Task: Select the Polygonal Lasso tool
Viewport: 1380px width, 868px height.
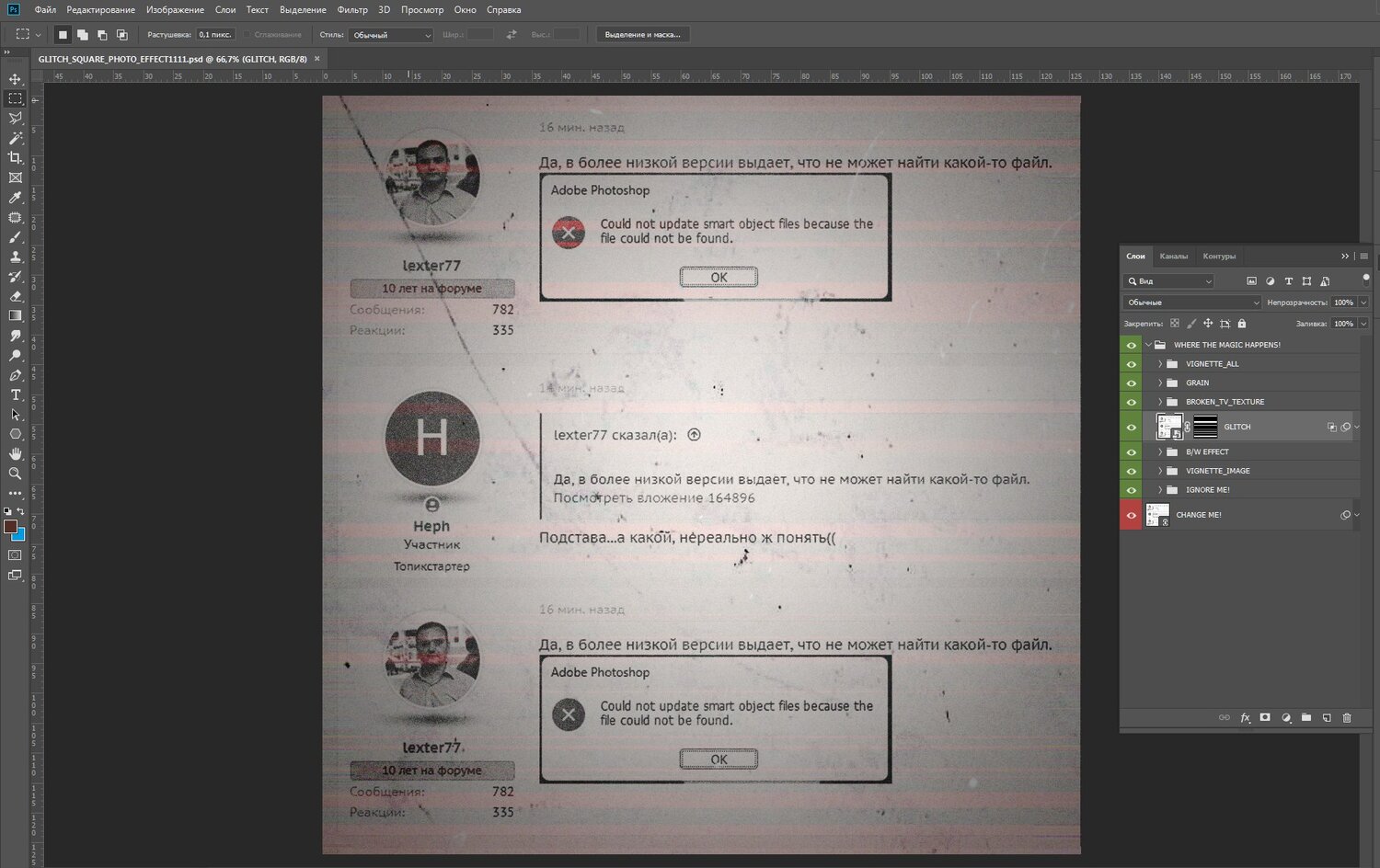Action: point(16,119)
